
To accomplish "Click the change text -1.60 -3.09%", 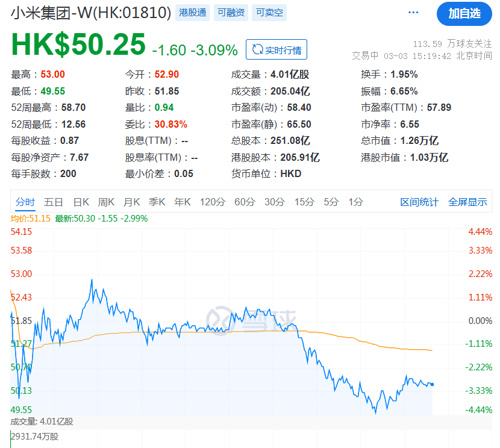I will pos(195,50).
